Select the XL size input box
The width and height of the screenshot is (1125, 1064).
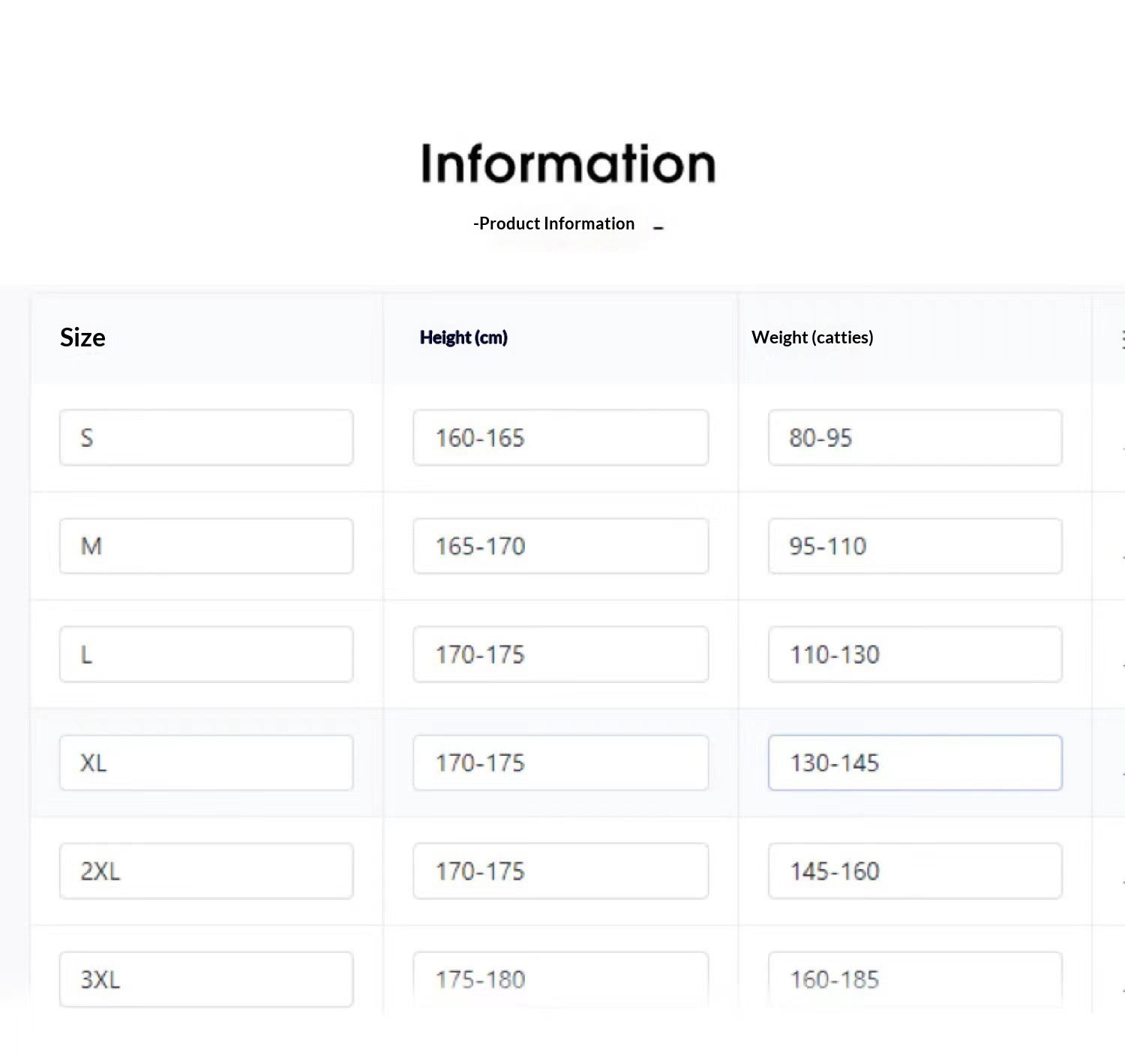[x=206, y=763]
